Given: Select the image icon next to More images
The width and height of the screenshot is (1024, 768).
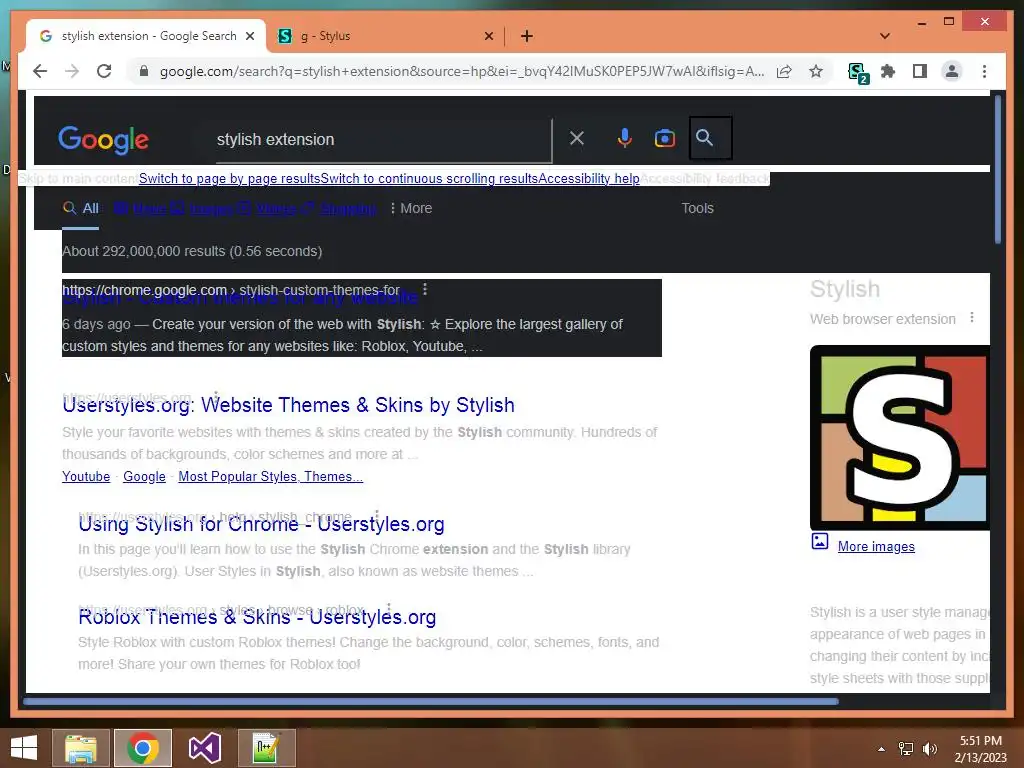Looking at the screenshot, I should pyautogui.click(x=820, y=541).
